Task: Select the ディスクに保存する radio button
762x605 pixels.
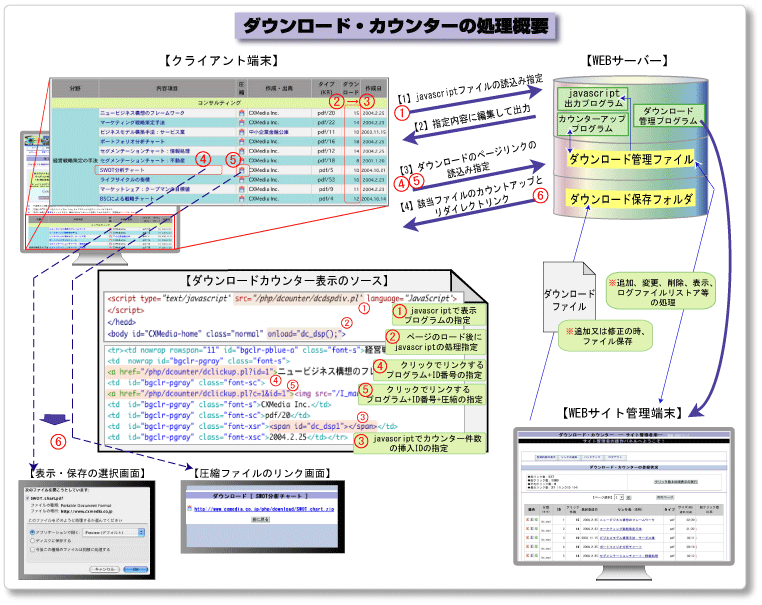Action: point(32,540)
